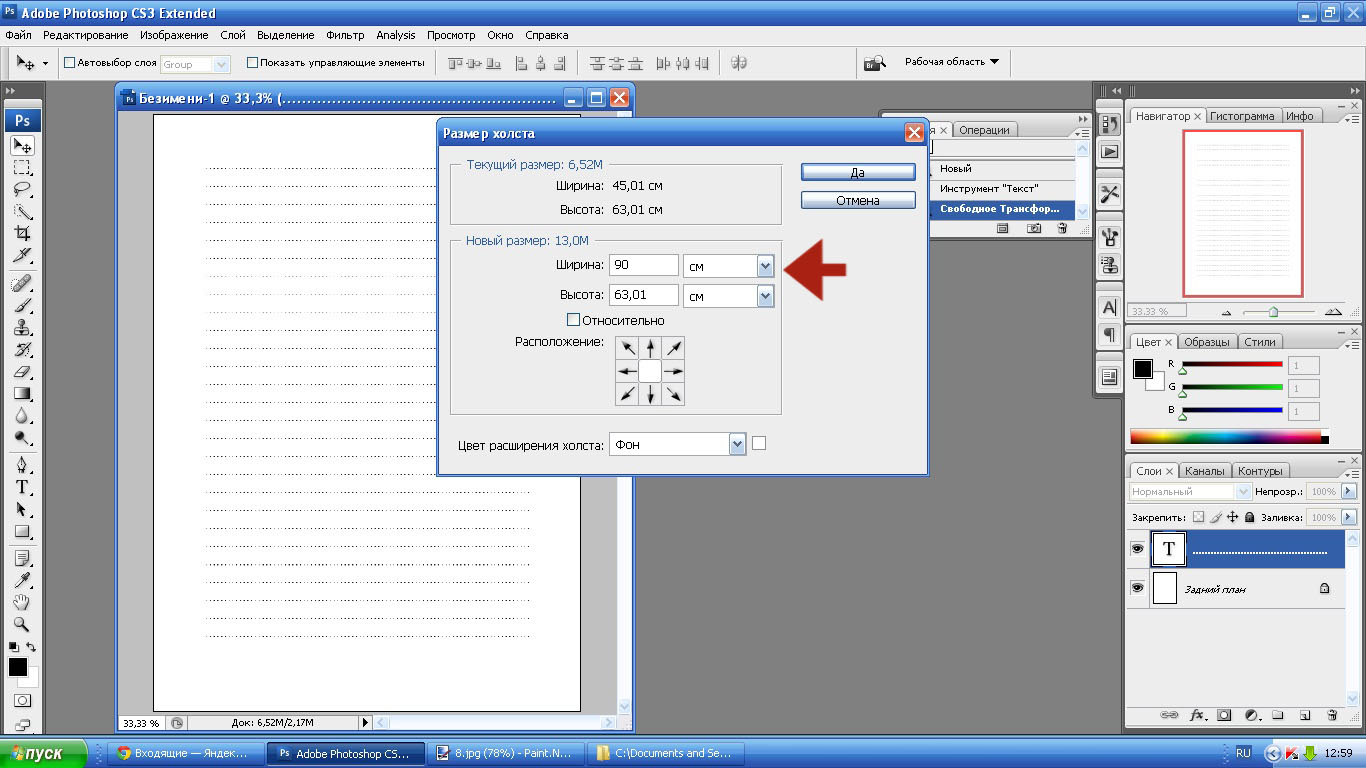Select the Healing Brush tool
The image size is (1366, 768).
click(22, 283)
